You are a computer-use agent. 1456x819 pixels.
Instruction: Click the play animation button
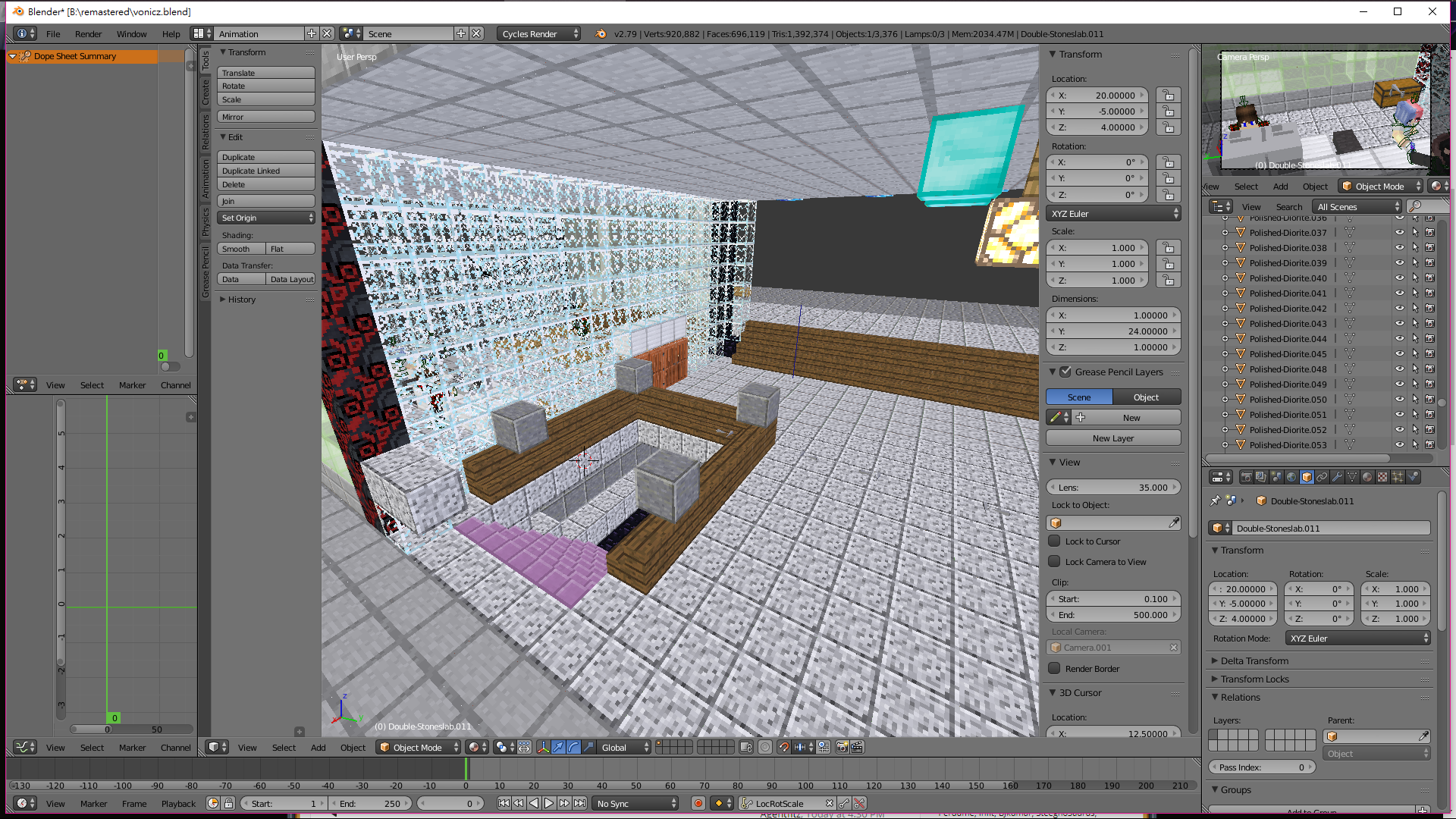click(x=549, y=803)
